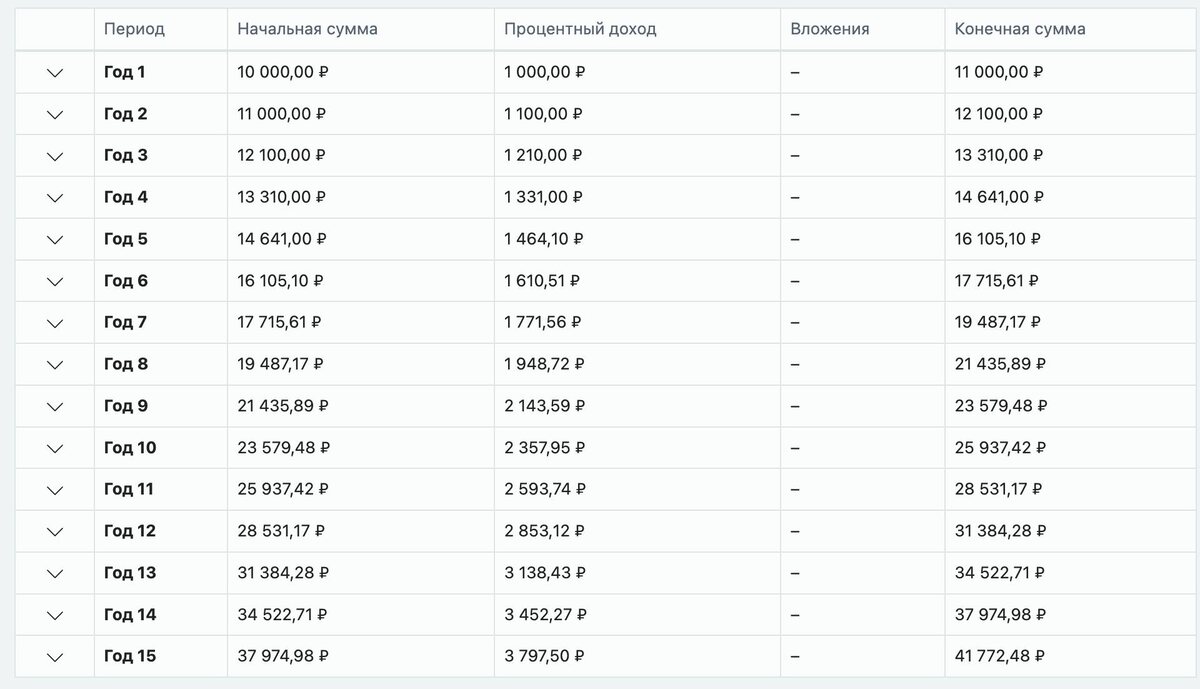The height and width of the screenshot is (689, 1200).
Task: Expand the final Год 15 row
Action: [55, 657]
